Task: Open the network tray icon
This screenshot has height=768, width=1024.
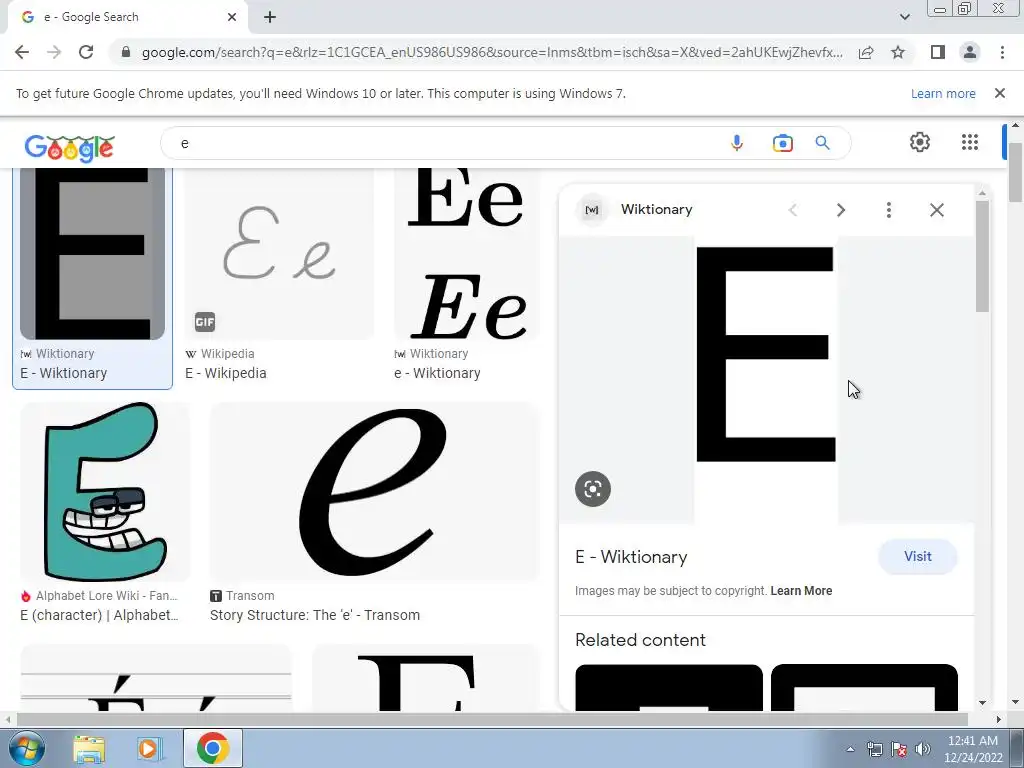Action: [875, 750]
